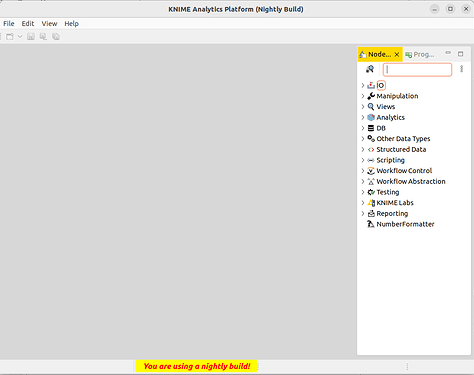Screen dimensions: 474x375
Task: Select the "DB" tree label
Action: click(381, 128)
